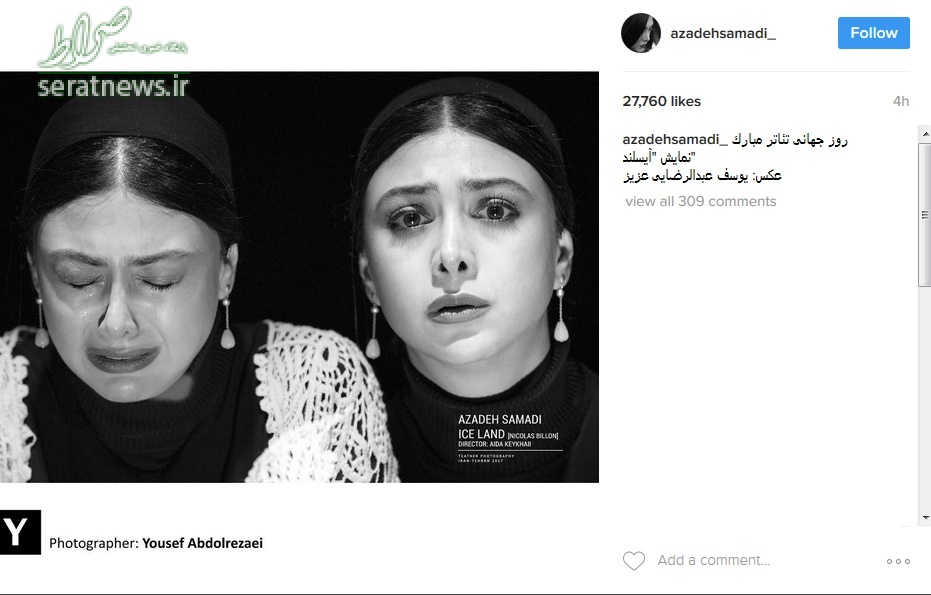This screenshot has width=931, height=595.
Task: Click the Add a comment field
Action: tap(714, 560)
